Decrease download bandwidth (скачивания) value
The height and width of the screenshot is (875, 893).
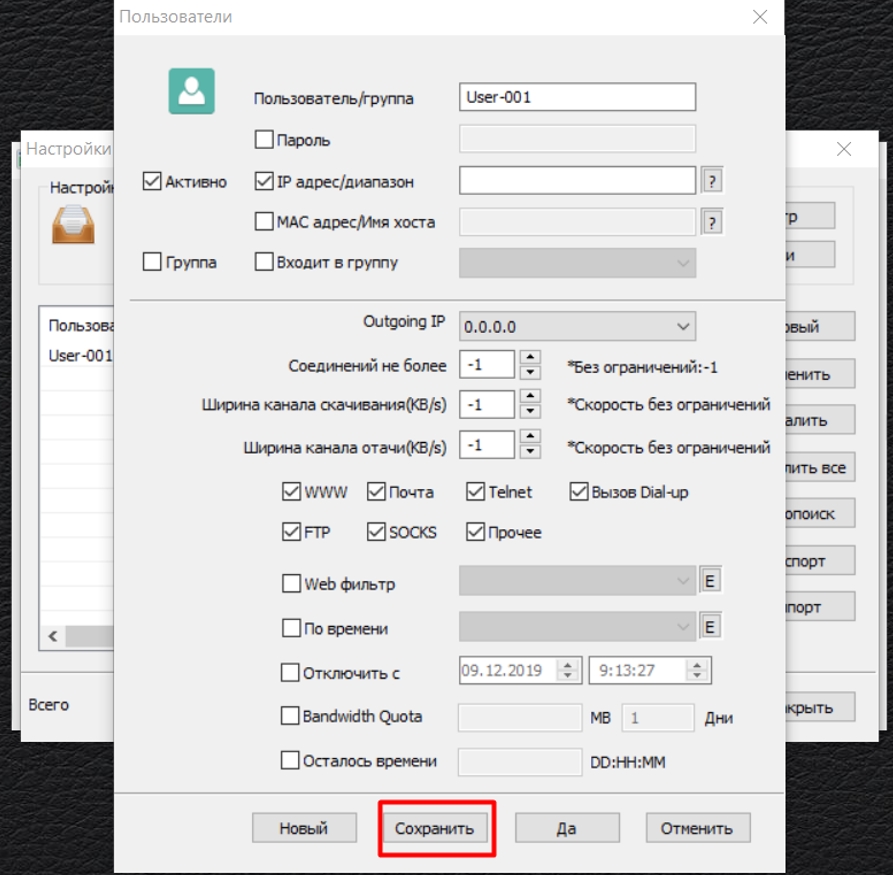click(x=530, y=411)
